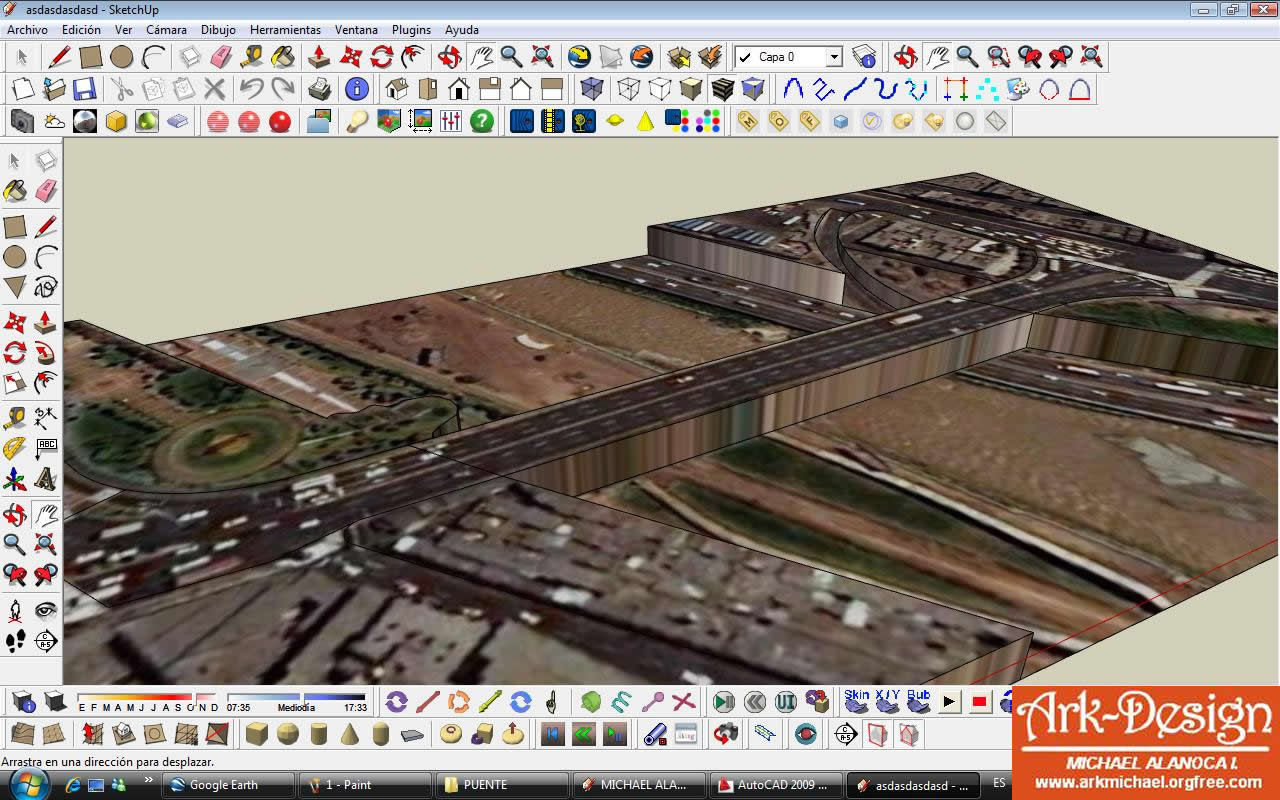Click the green help question mark icon
This screenshot has height=800, width=1280.
pyautogui.click(x=482, y=121)
